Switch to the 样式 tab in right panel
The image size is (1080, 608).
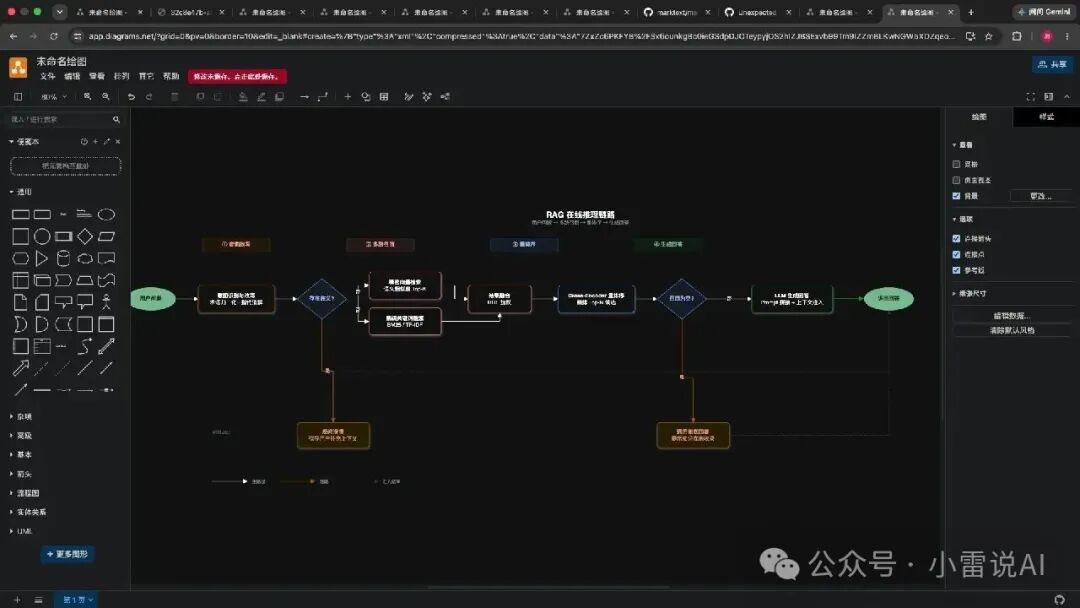[1046, 117]
